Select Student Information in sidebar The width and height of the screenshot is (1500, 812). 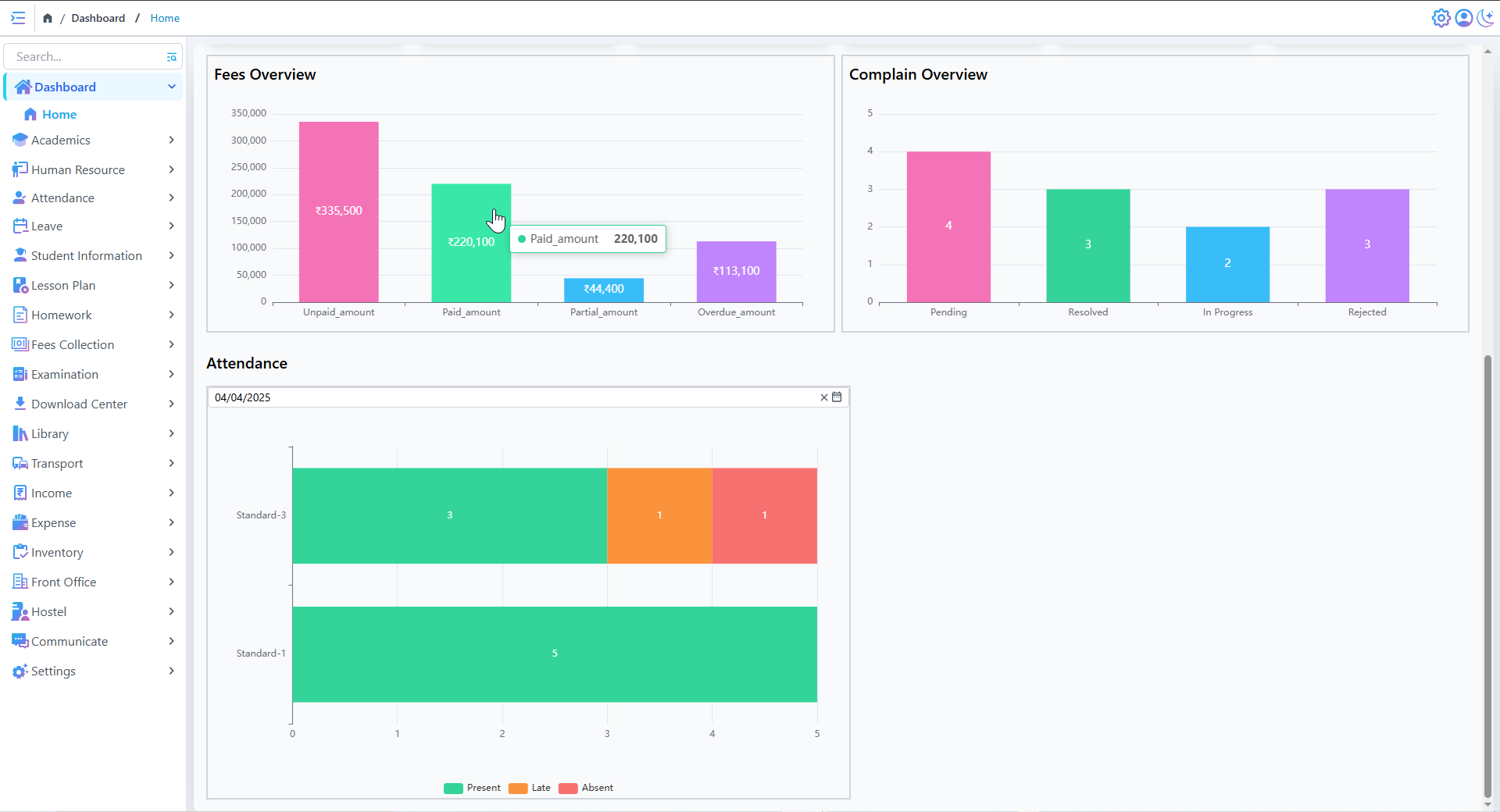(x=86, y=256)
